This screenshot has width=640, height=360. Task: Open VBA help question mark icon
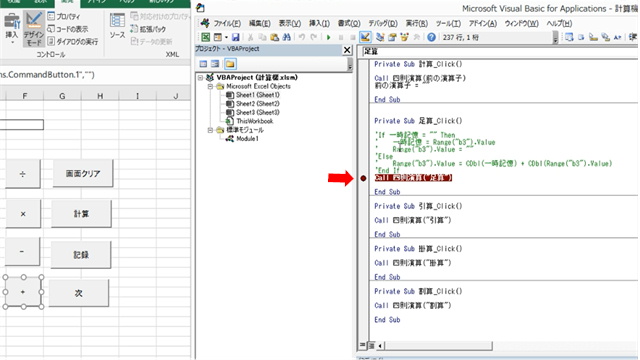click(431, 37)
